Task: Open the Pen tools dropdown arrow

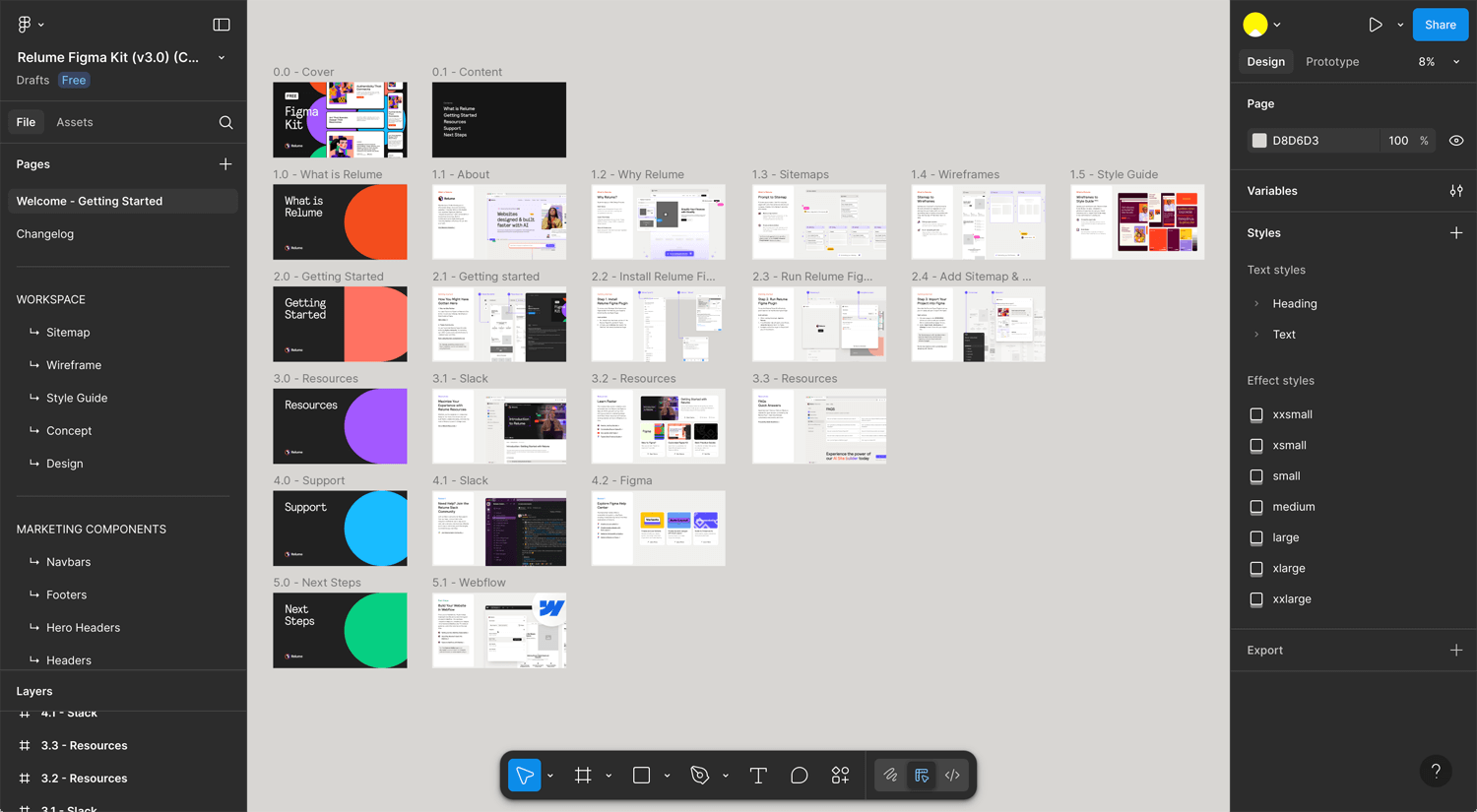Action: (726, 776)
